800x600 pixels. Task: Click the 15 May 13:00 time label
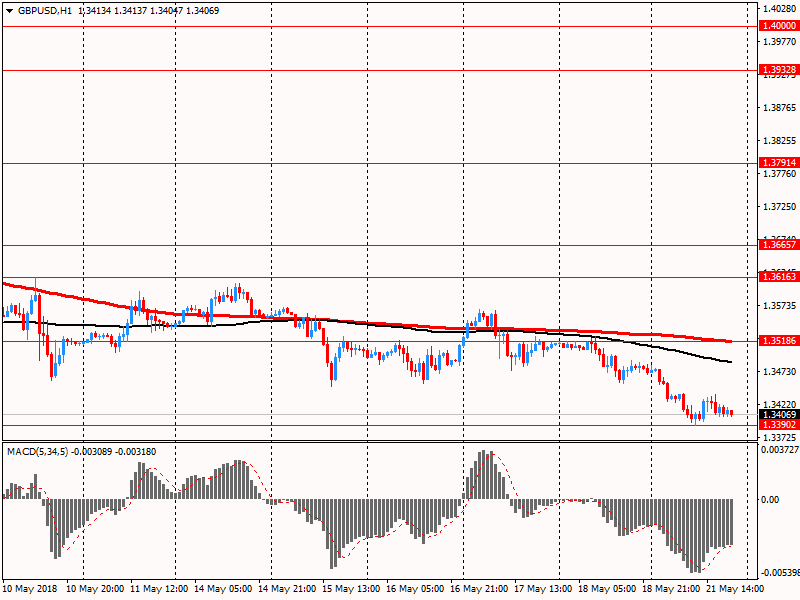click(352, 589)
